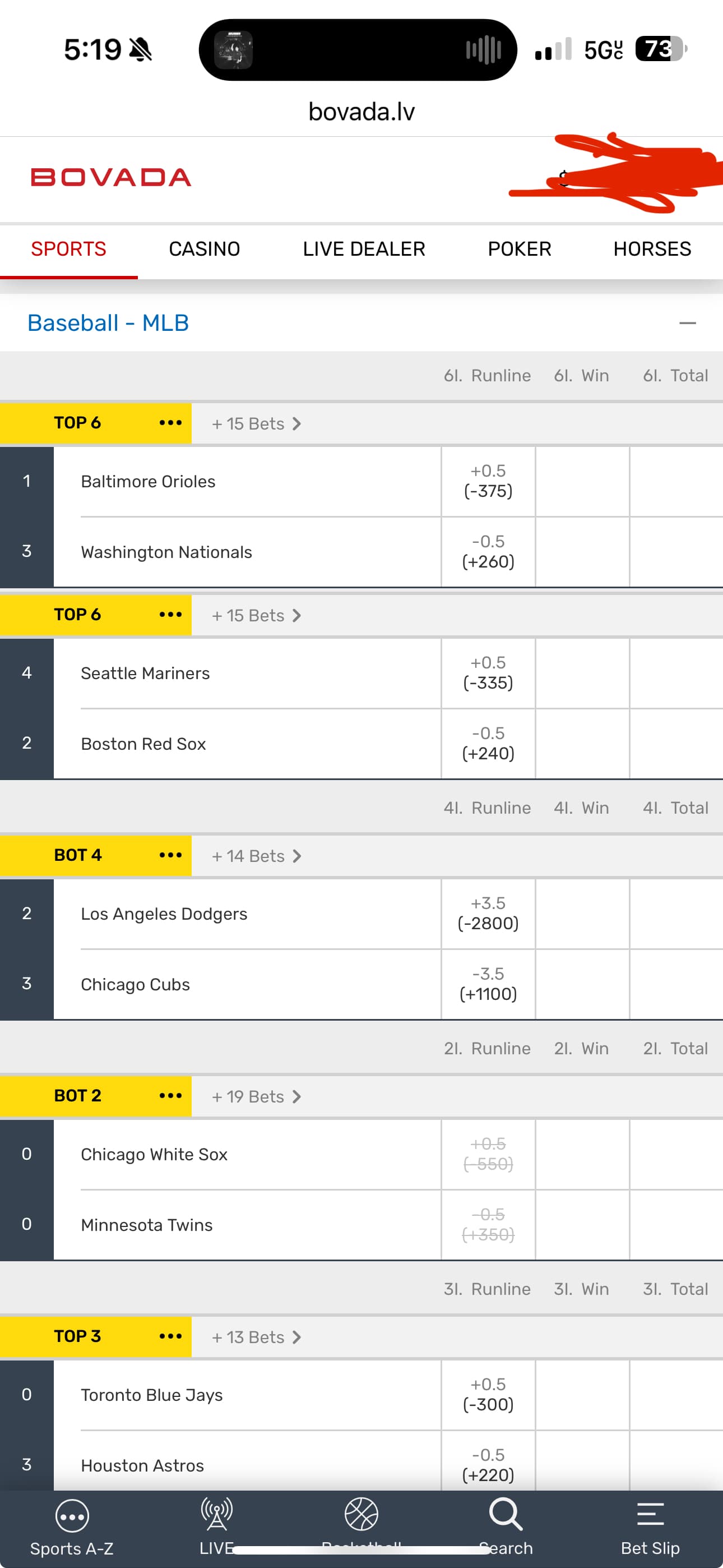Open three-dot menu for Orioles-Nationals game

point(170,423)
